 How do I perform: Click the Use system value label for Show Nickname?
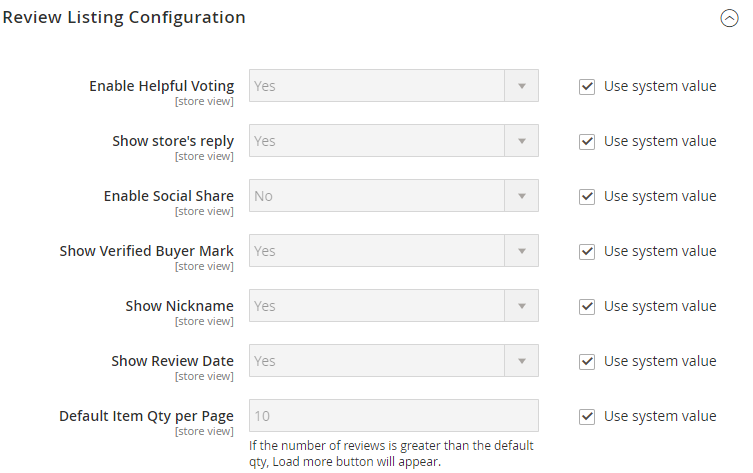point(660,306)
